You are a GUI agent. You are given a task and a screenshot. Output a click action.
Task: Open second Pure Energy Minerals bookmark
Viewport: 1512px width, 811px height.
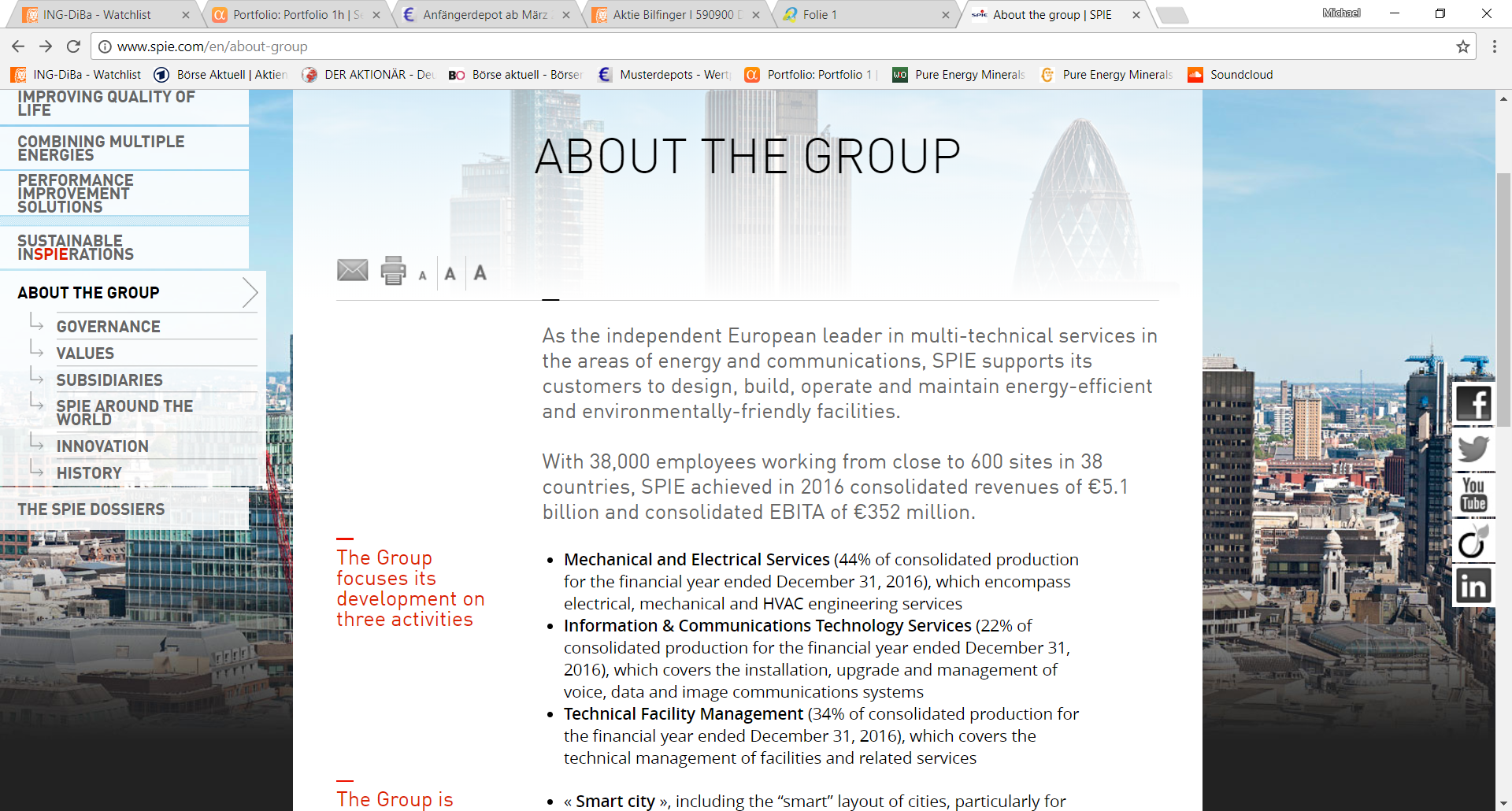[1106, 75]
